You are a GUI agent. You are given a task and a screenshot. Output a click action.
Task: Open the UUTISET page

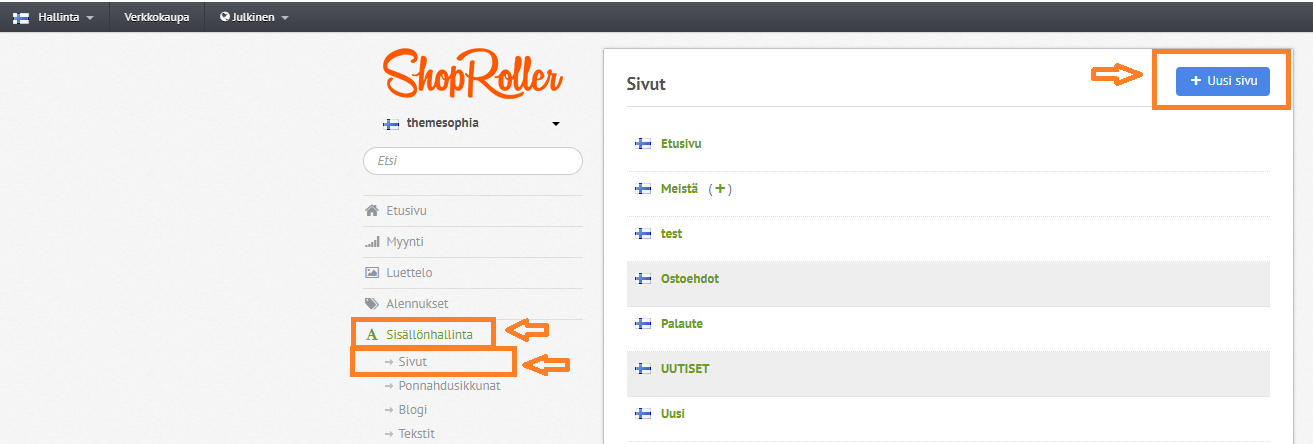[x=686, y=369]
